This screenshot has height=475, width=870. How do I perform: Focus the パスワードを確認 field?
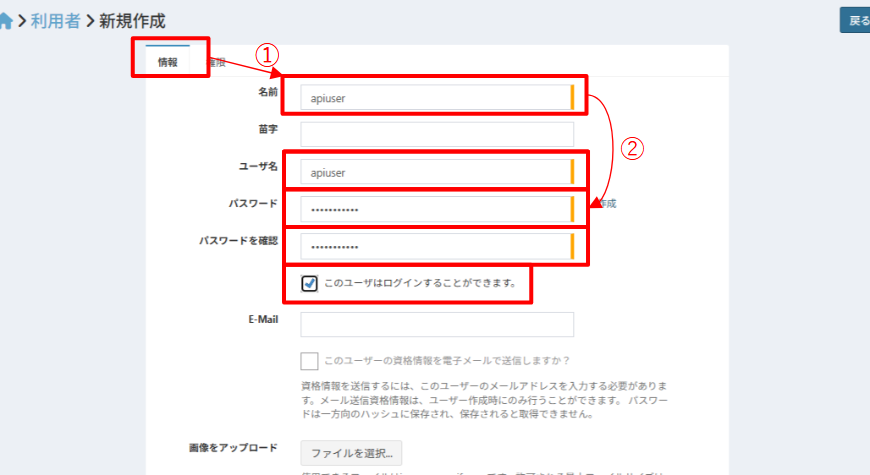point(437,246)
